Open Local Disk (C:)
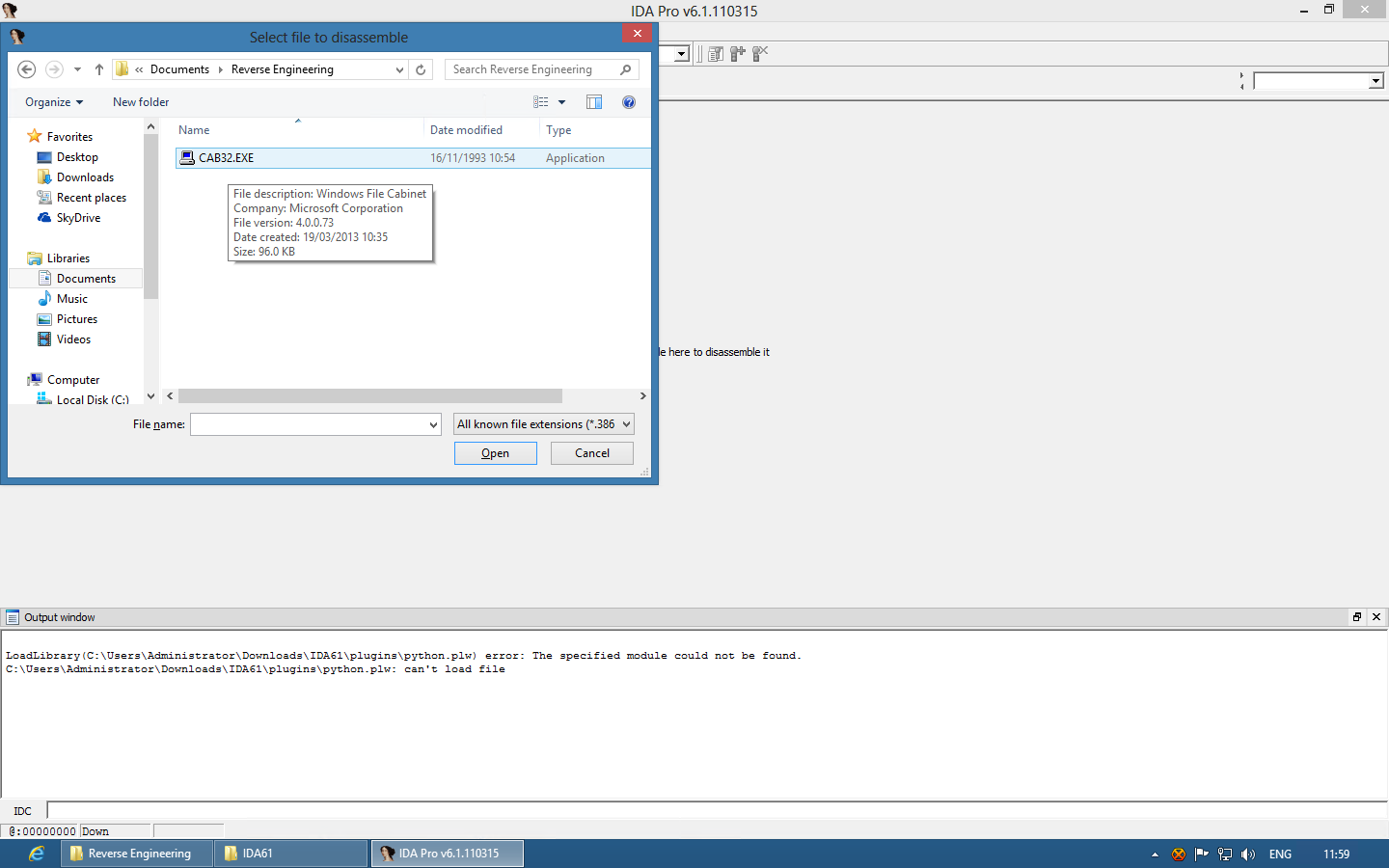 (92, 399)
